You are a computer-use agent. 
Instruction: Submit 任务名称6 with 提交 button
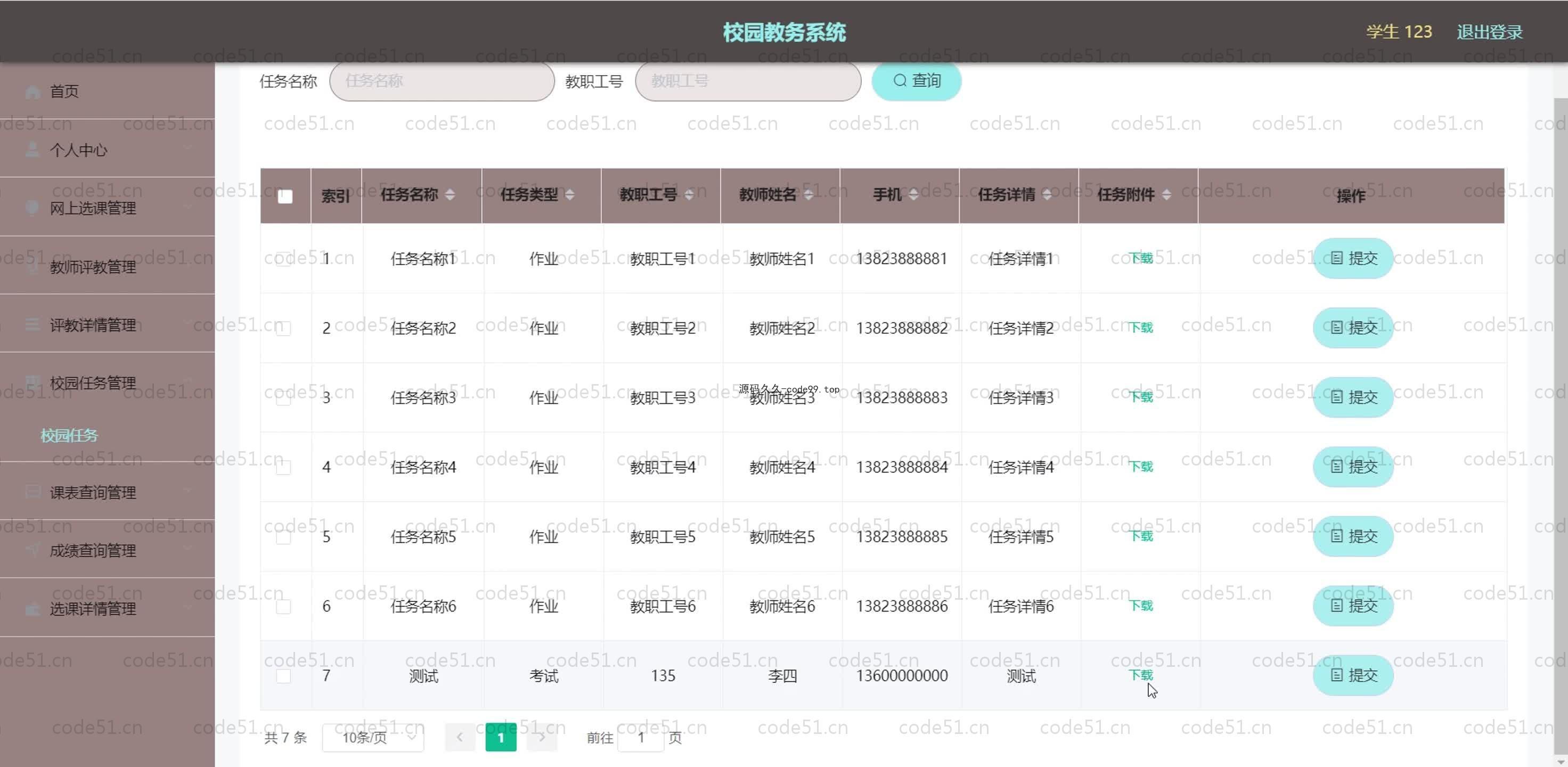1353,605
